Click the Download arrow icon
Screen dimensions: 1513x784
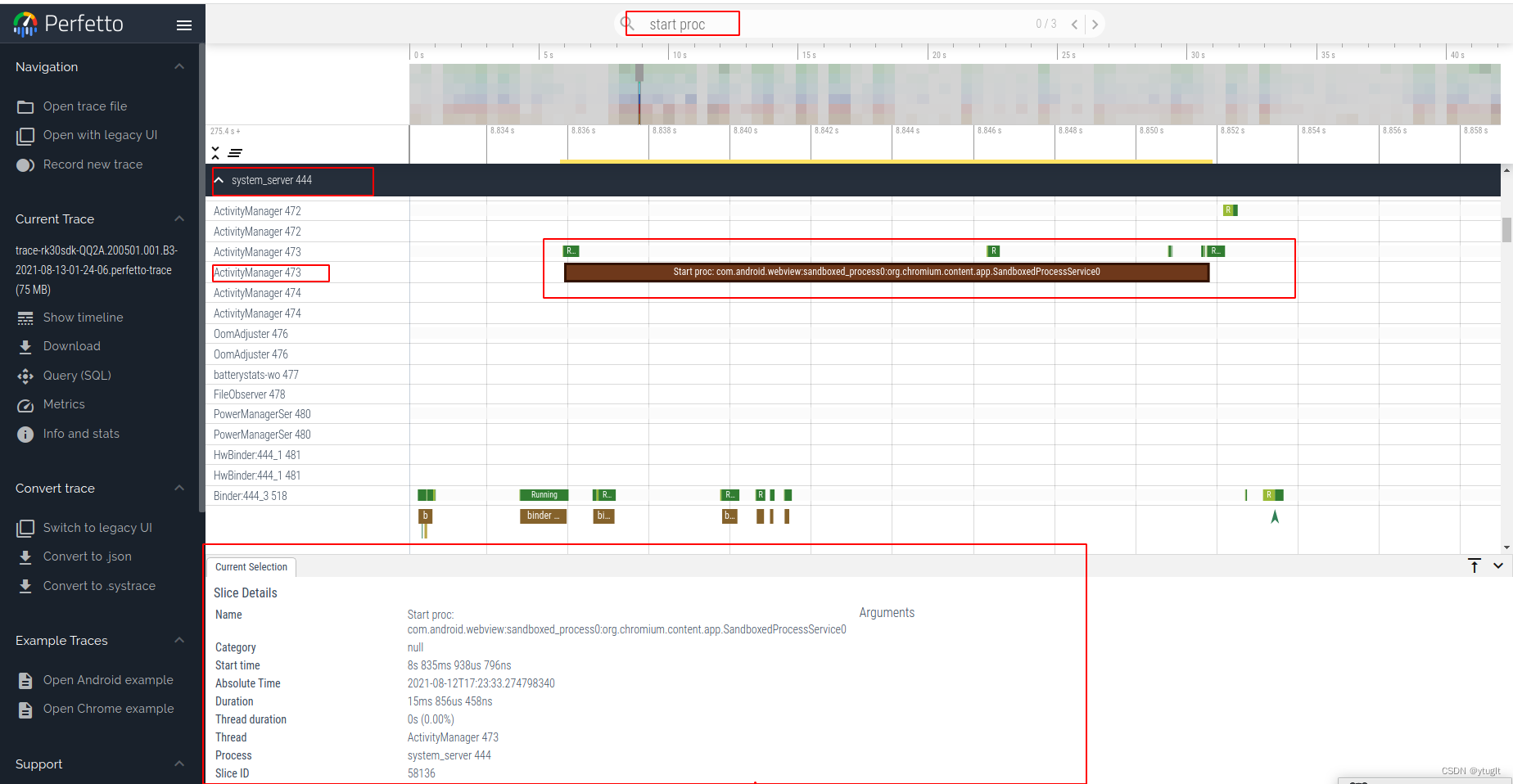[x=25, y=347]
